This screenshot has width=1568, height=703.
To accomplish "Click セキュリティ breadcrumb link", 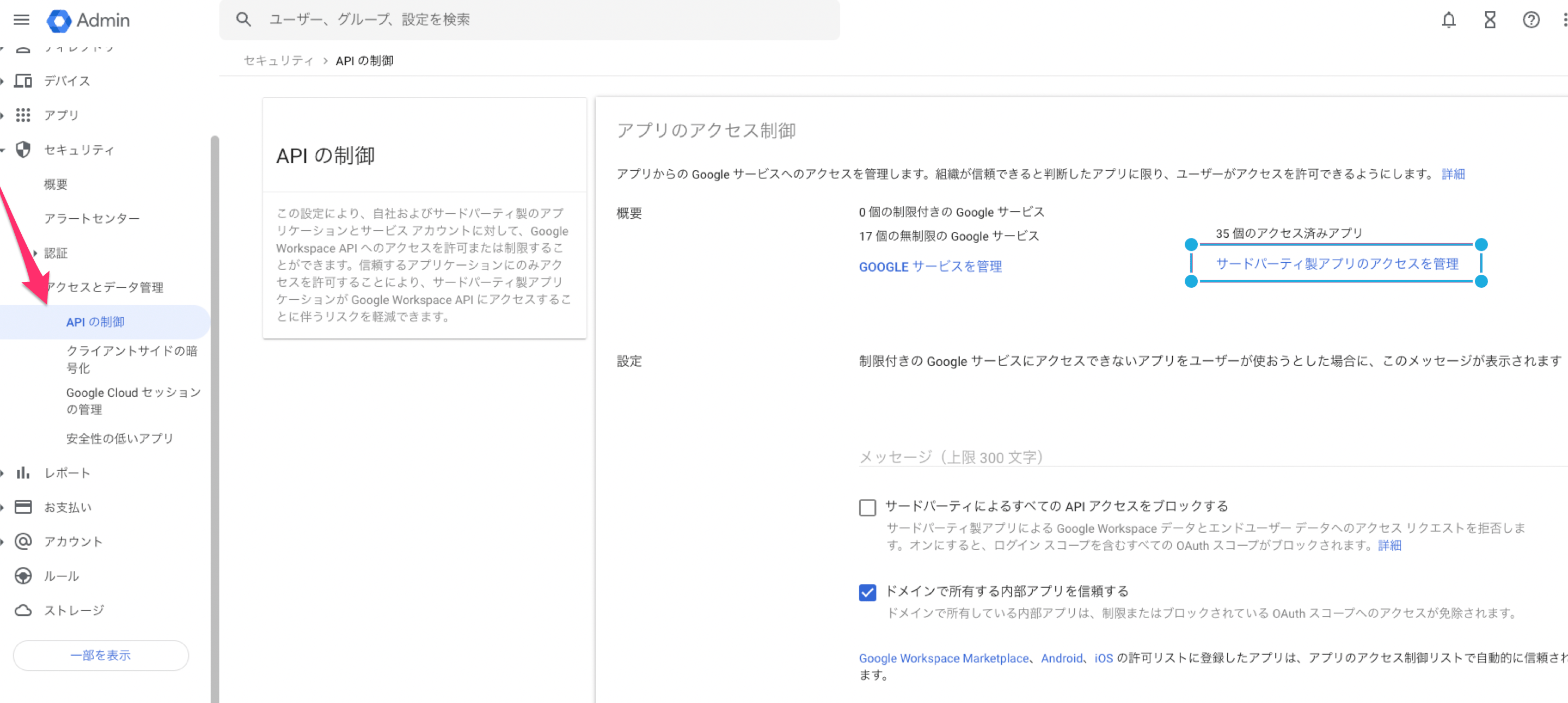I will (x=278, y=60).
